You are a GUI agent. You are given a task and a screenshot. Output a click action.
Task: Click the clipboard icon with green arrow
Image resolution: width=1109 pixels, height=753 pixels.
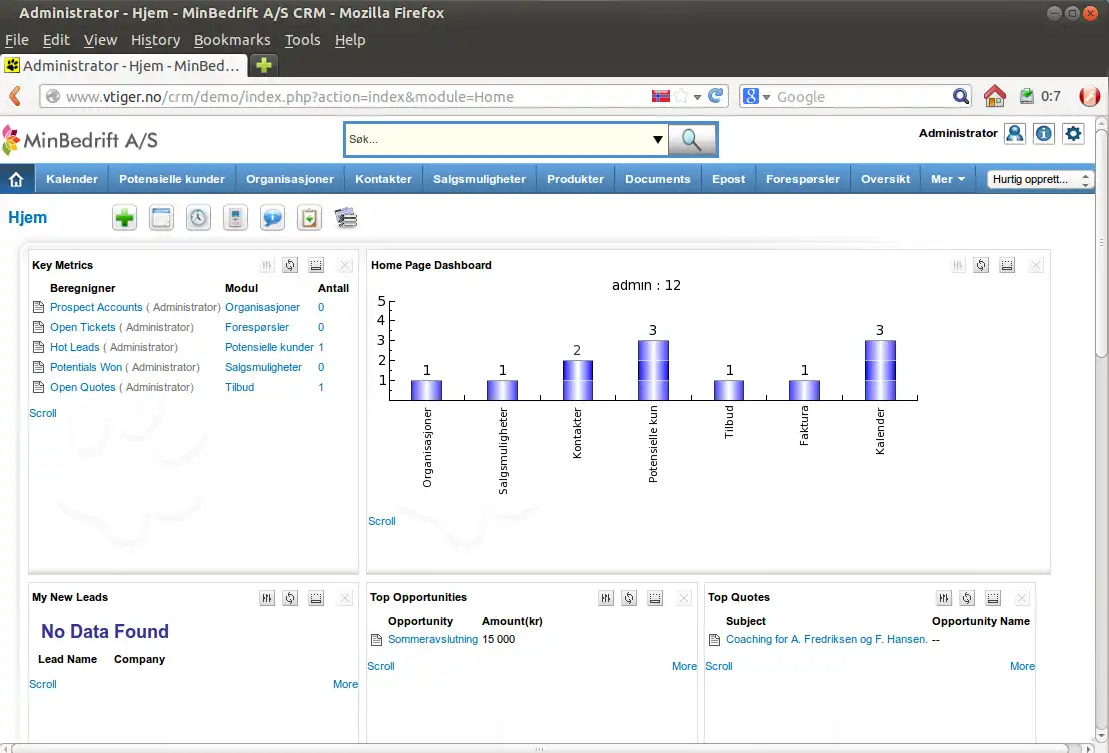coord(309,218)
